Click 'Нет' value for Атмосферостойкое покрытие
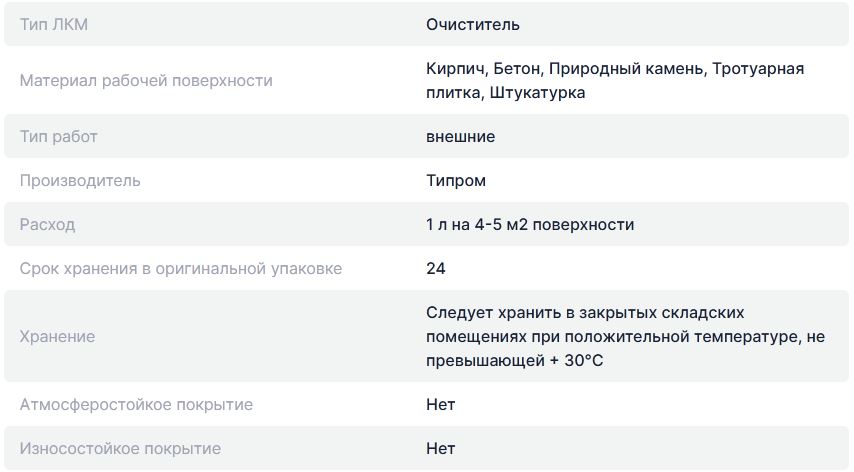854x472 pixels. click(440, 405)
